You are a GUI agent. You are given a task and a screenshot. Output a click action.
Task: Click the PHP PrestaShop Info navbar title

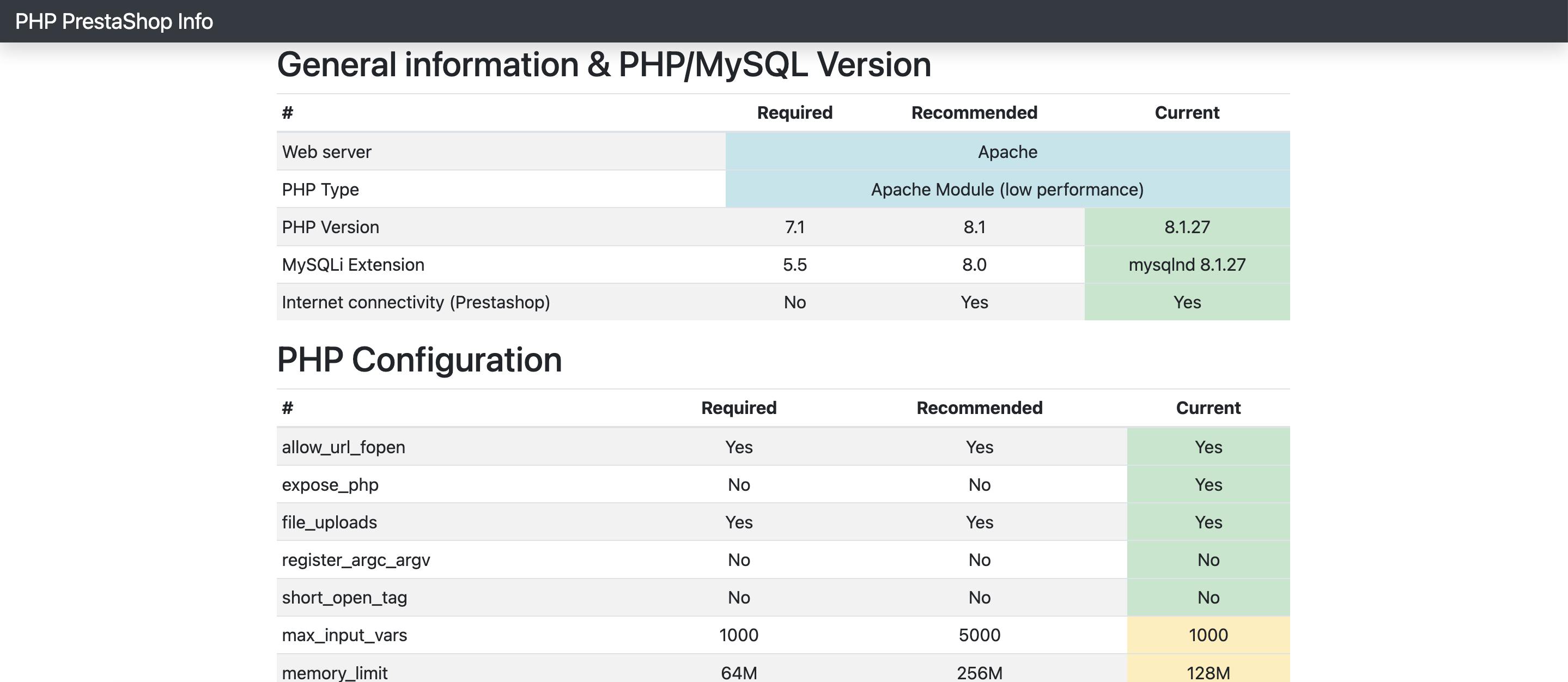point(114,21)
